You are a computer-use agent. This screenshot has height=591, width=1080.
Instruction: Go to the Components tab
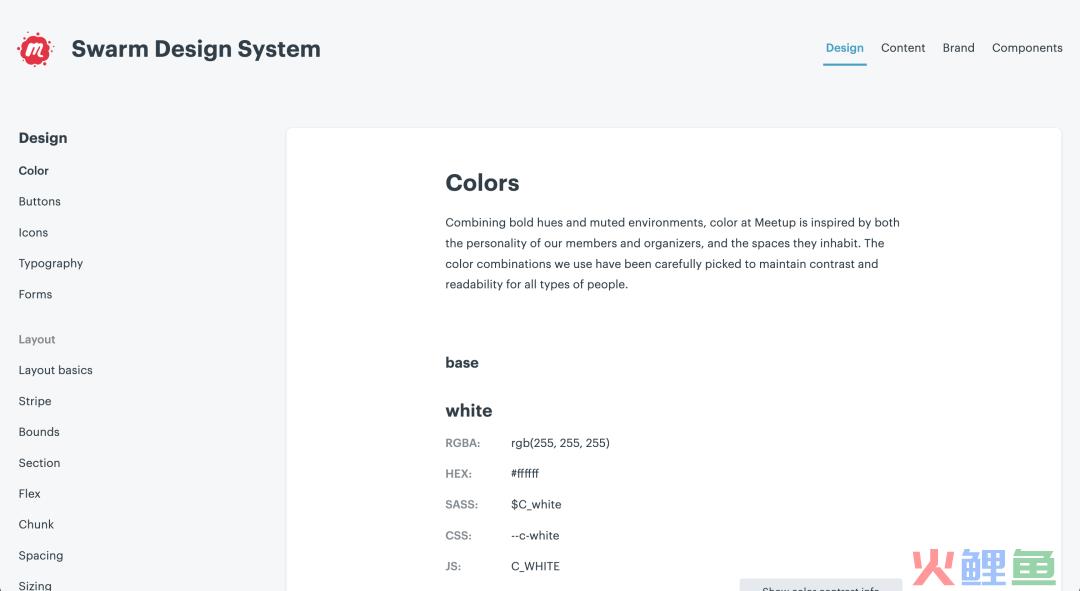coord(1027,48)
